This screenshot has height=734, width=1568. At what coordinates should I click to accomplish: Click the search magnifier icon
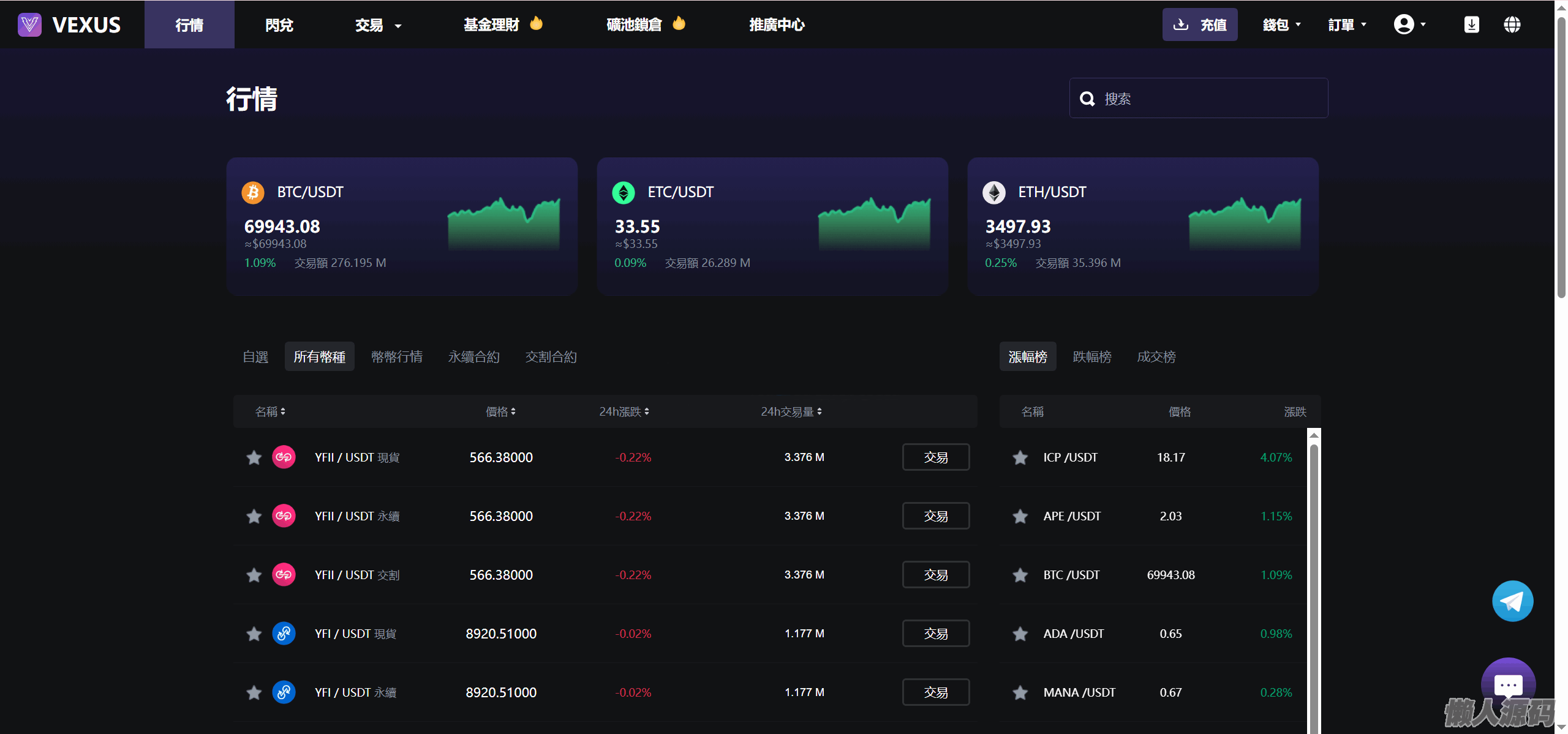pyautogui.click(x=1087, y=99)
